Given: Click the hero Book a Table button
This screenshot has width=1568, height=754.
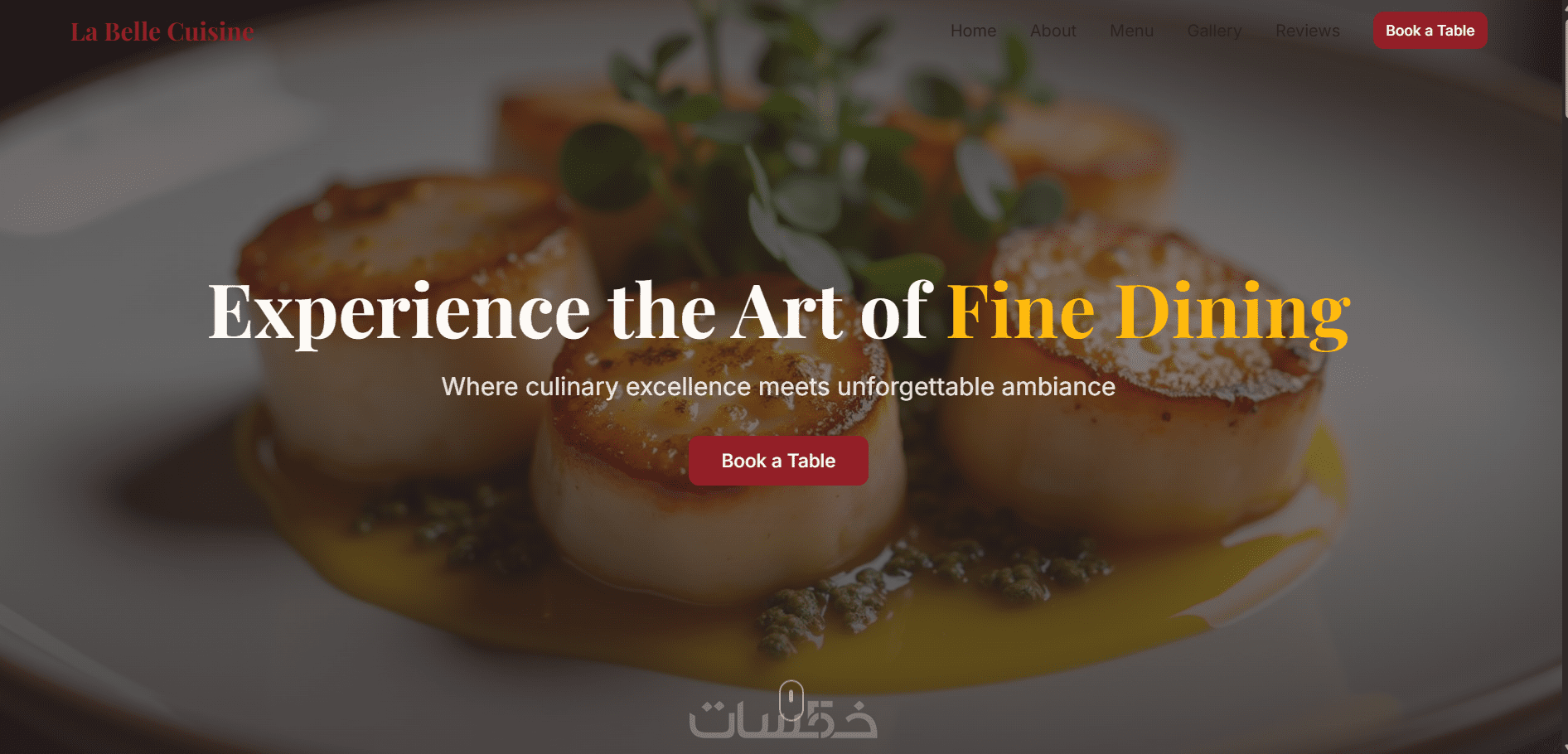Looking at the screenshot, I should point(778,461).
